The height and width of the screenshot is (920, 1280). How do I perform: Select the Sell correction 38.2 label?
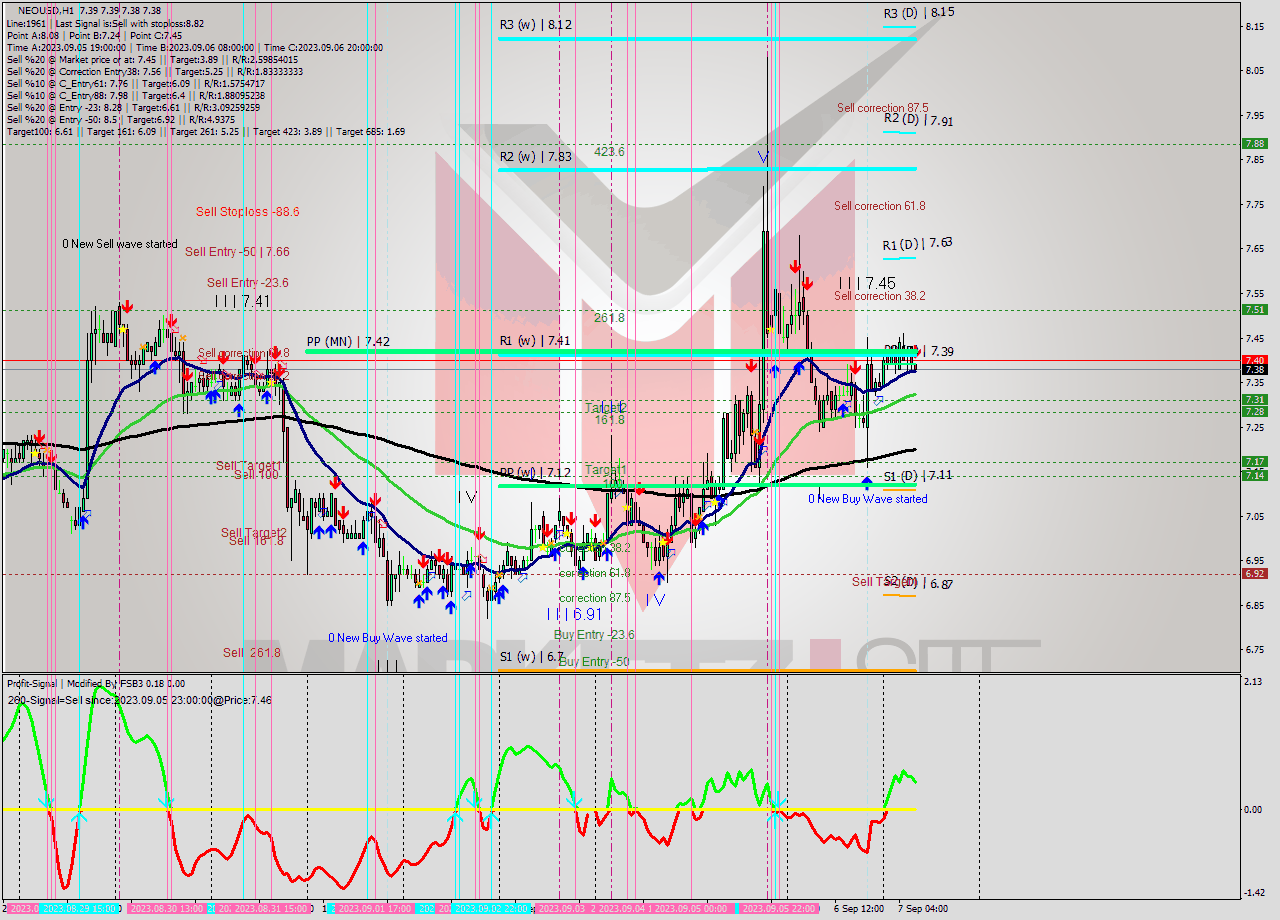pyautogui.click(x=880, y=296)
